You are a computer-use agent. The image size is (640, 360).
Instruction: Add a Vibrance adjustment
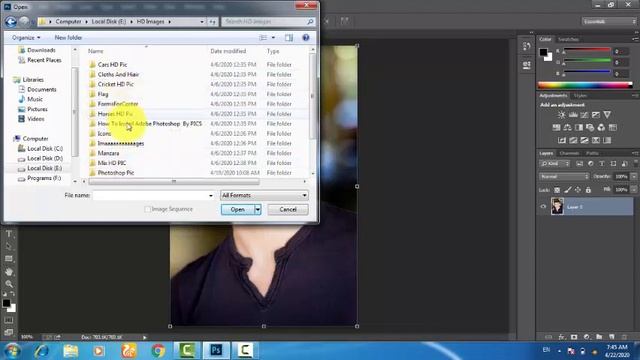[x=607, y=115]
